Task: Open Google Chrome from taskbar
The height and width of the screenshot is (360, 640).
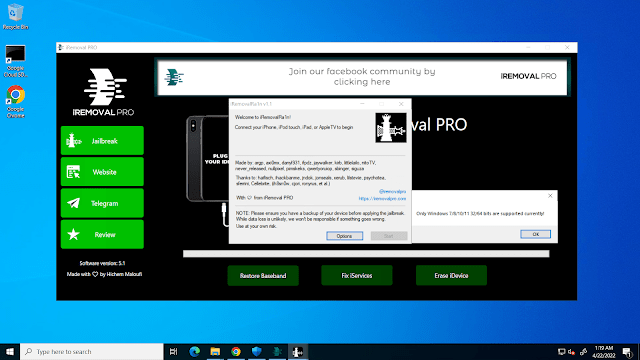Action: pyautogui.click(x=236, y=351)
